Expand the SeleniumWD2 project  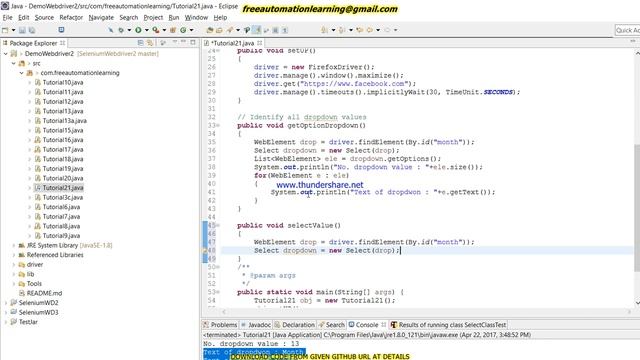click(6, 303)
